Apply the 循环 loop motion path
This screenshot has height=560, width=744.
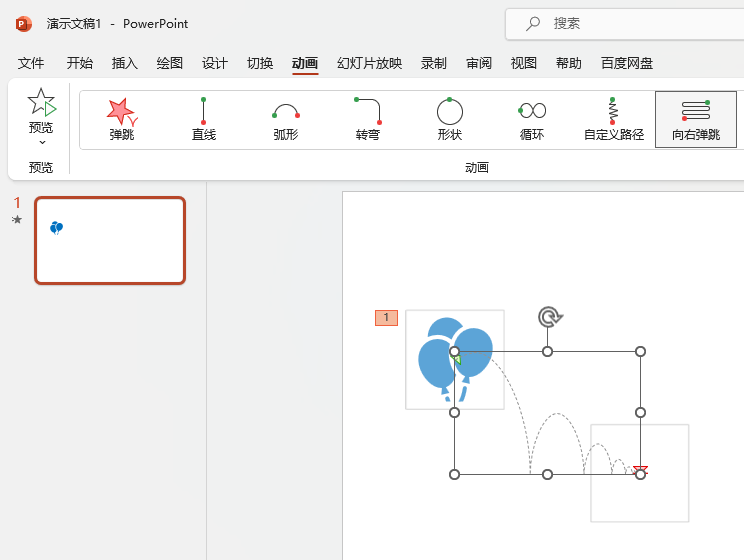point(532,120)
